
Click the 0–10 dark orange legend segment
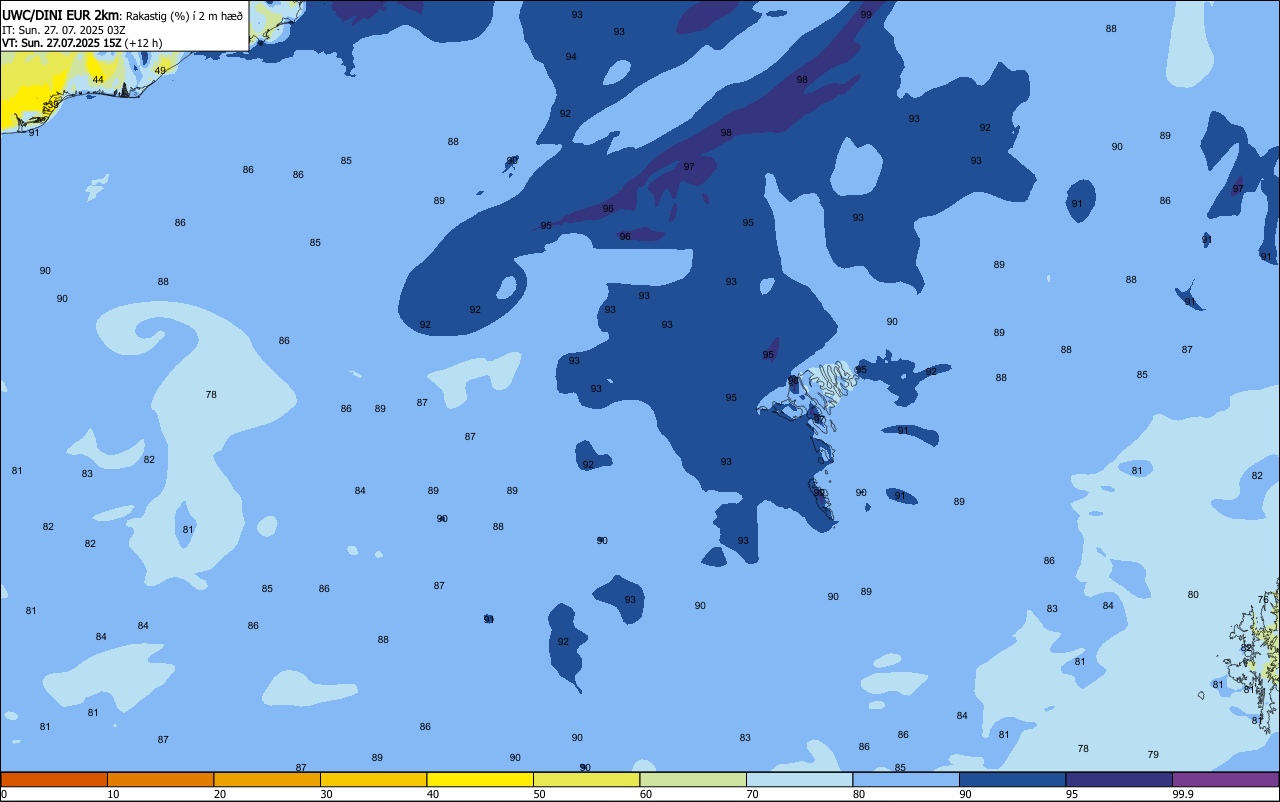[x=54, y=779]
